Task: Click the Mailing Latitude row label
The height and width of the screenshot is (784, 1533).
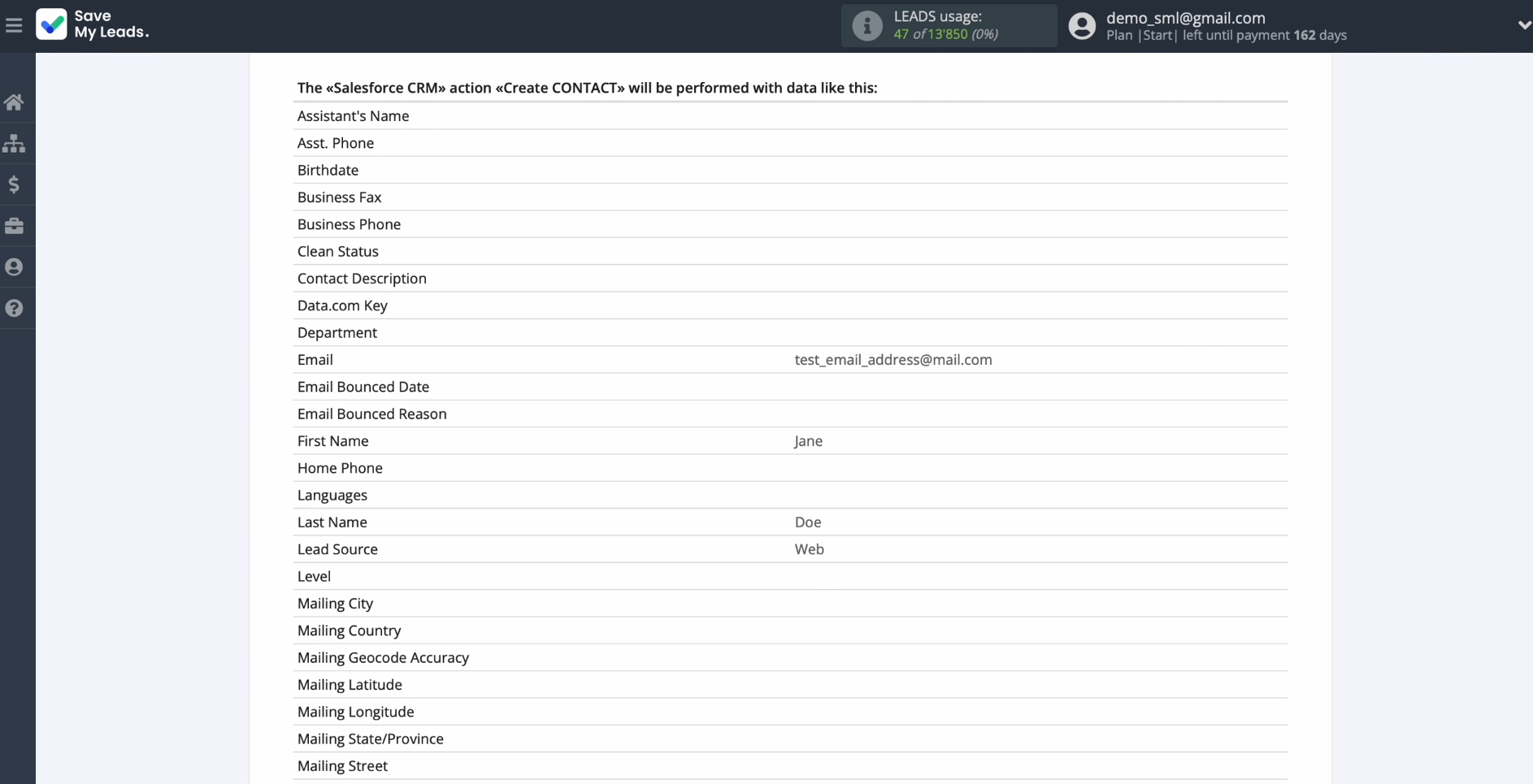Action: click(350, 684)
